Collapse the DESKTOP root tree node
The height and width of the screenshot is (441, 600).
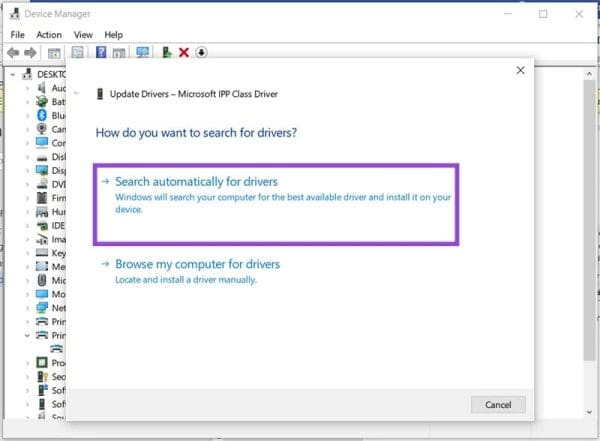coord(12,74)
